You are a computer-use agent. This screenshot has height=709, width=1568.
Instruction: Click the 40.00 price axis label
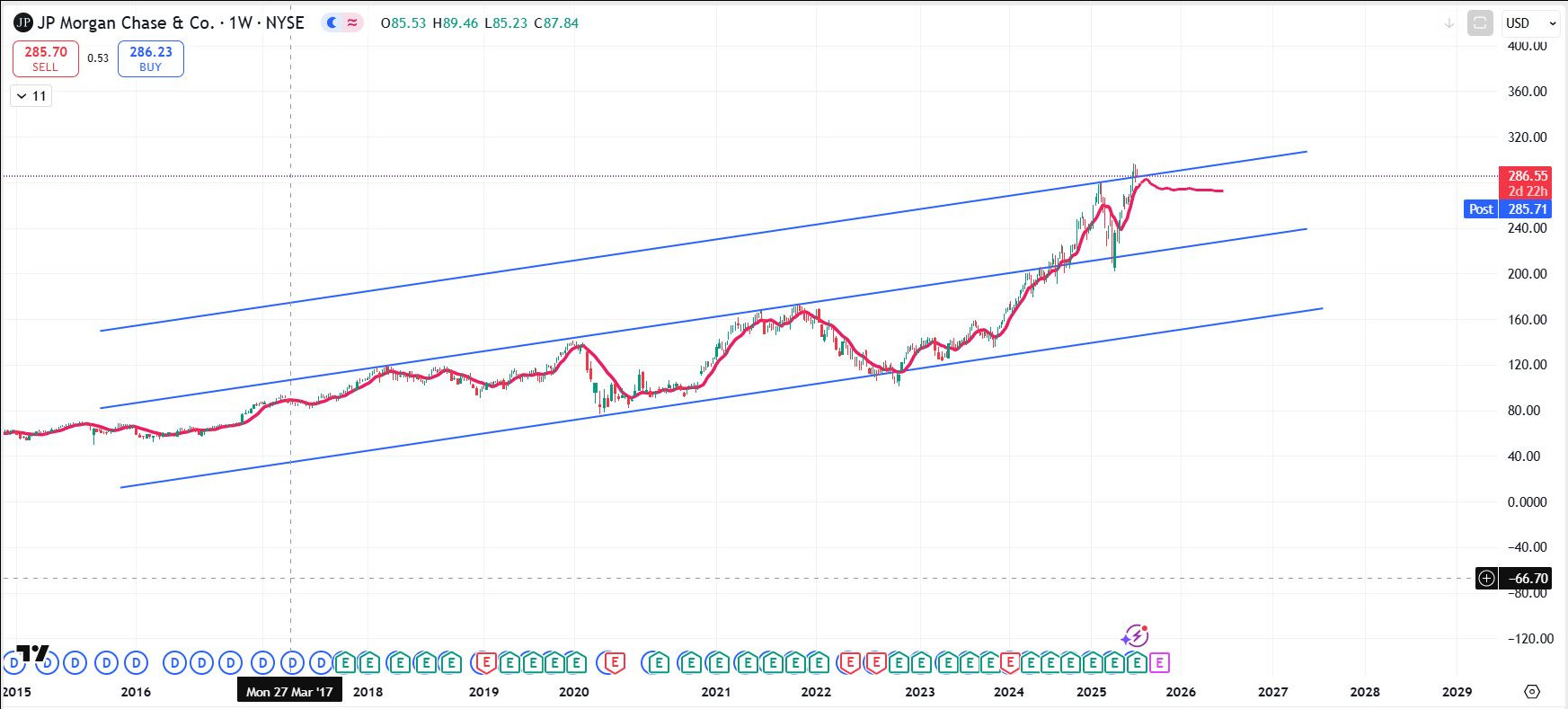[1524, 456]
